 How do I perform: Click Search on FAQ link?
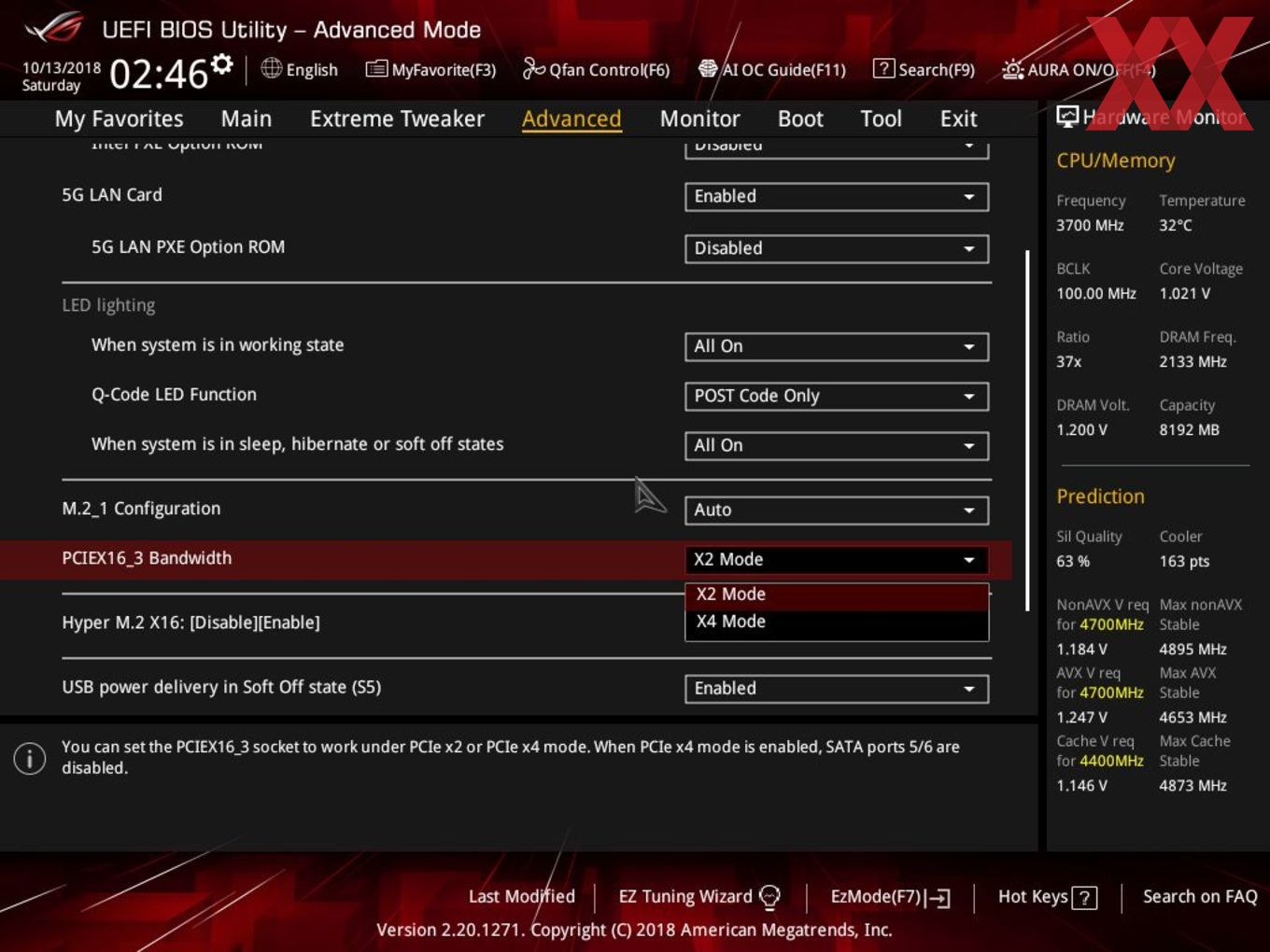tap(1200, 897)
